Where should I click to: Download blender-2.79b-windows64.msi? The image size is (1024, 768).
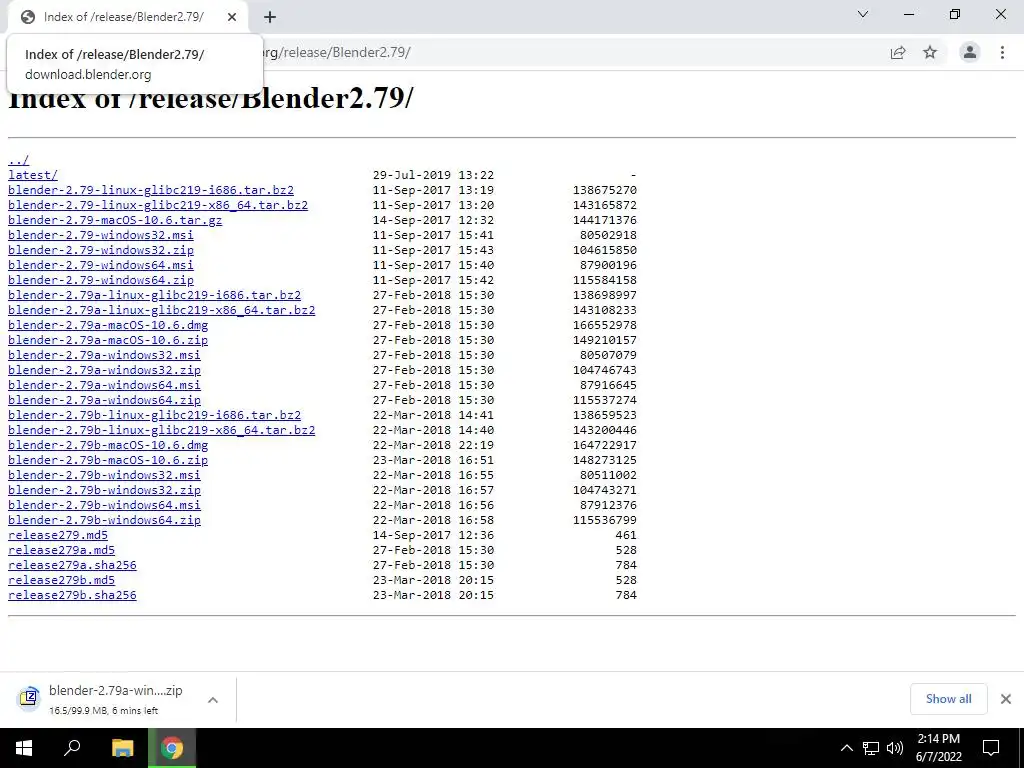[104, 505]
